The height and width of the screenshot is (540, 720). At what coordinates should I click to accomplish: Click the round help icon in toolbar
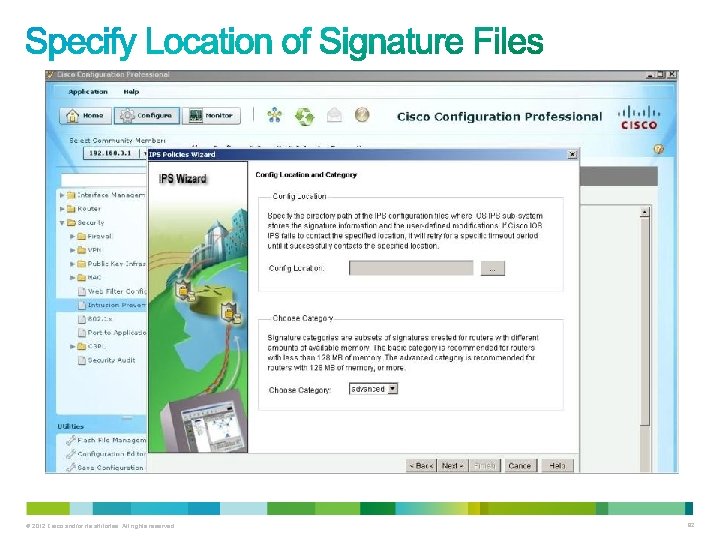pyautogui.click(x=362, y=115)
